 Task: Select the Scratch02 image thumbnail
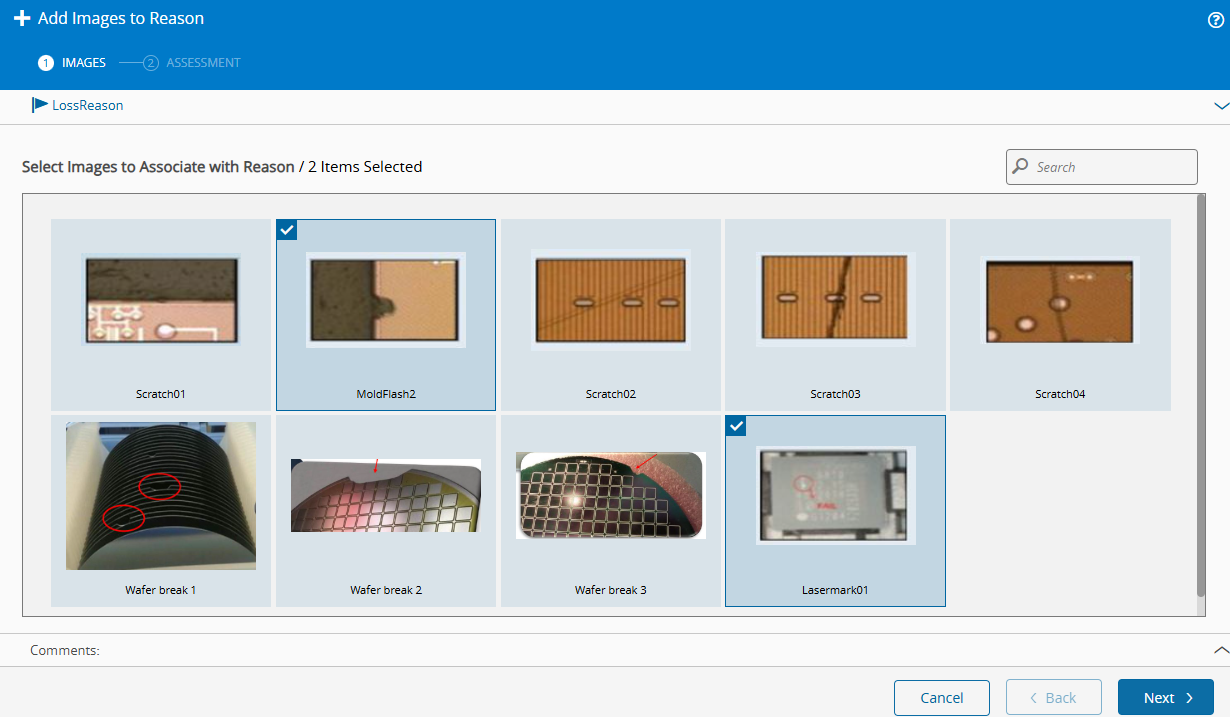tap(611, 300)
